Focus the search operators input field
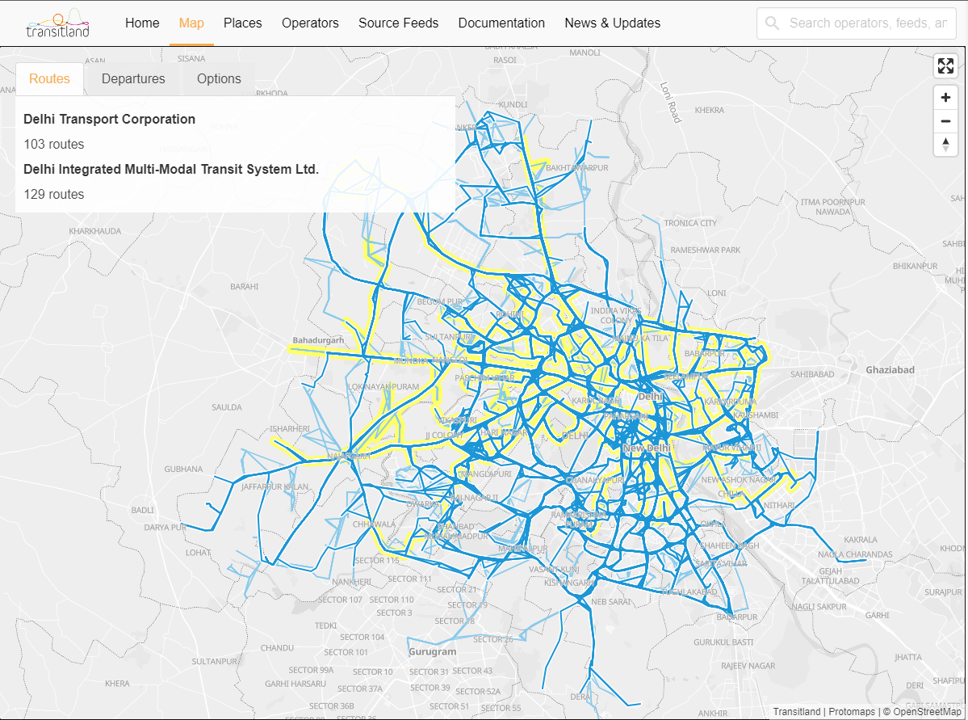This screenshot has height=720, width=968. [866, 23]
